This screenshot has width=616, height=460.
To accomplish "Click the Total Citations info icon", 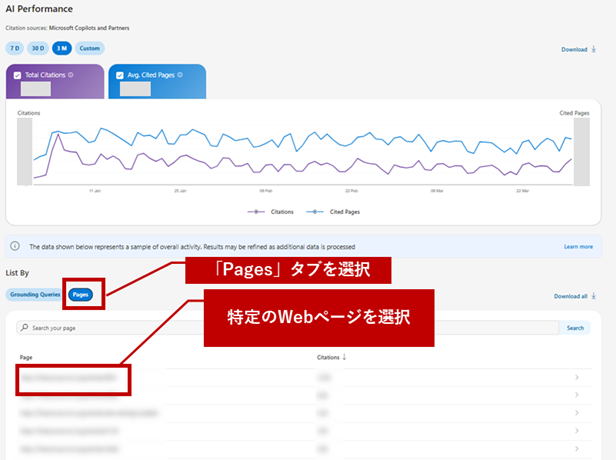I will [x=71, y=75].
